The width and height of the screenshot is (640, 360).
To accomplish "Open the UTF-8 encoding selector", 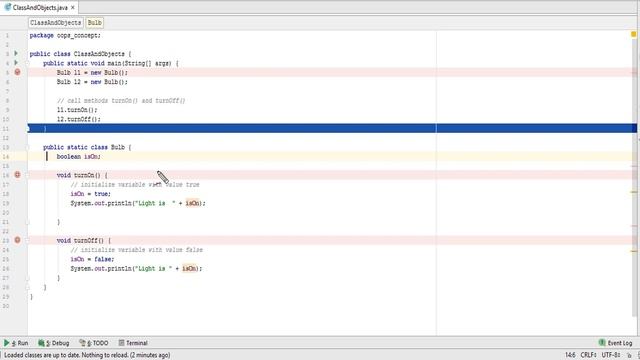I will click(x=611, y=355).
